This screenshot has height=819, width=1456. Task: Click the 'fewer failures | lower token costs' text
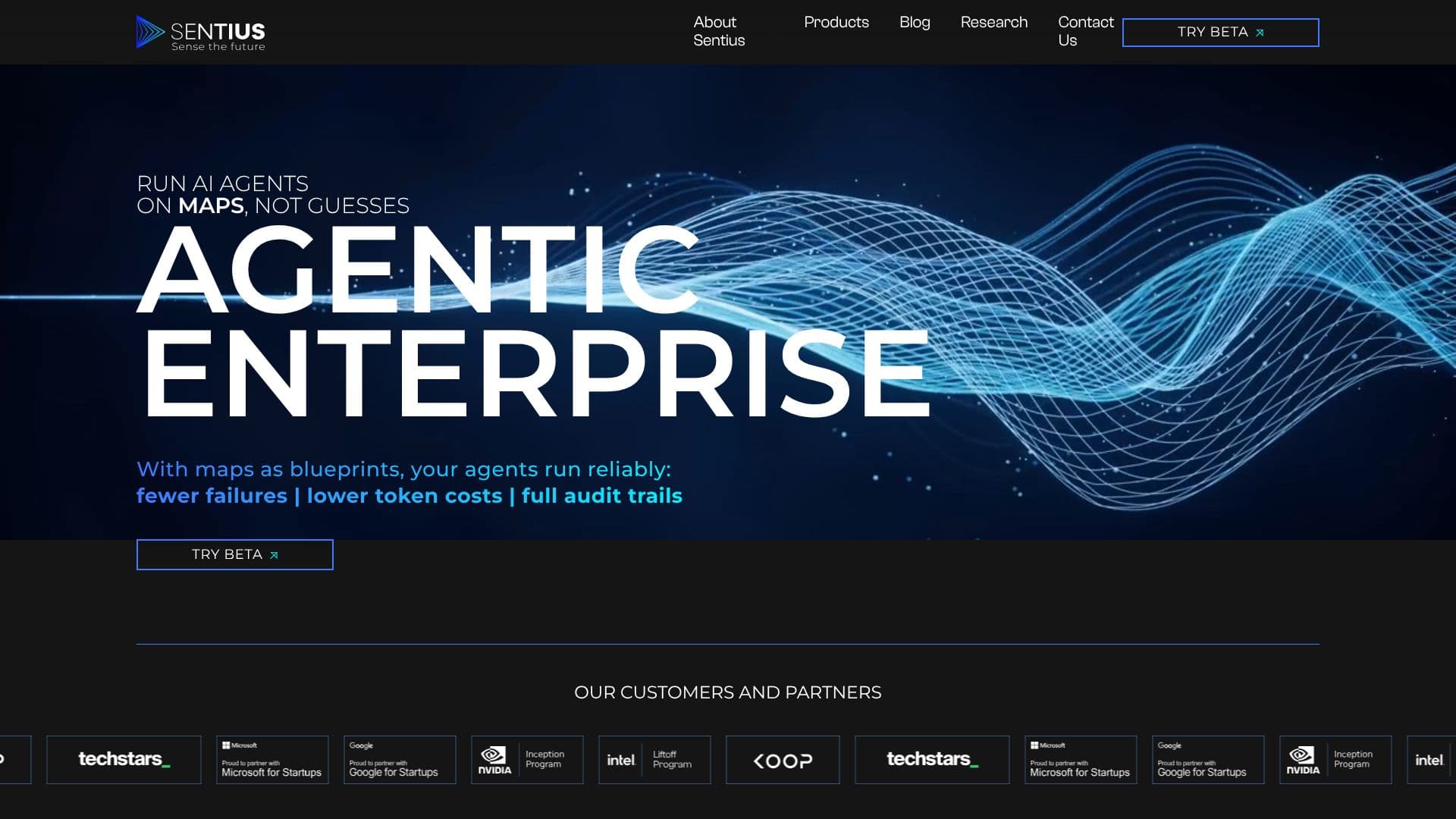[x=319, y=496]
